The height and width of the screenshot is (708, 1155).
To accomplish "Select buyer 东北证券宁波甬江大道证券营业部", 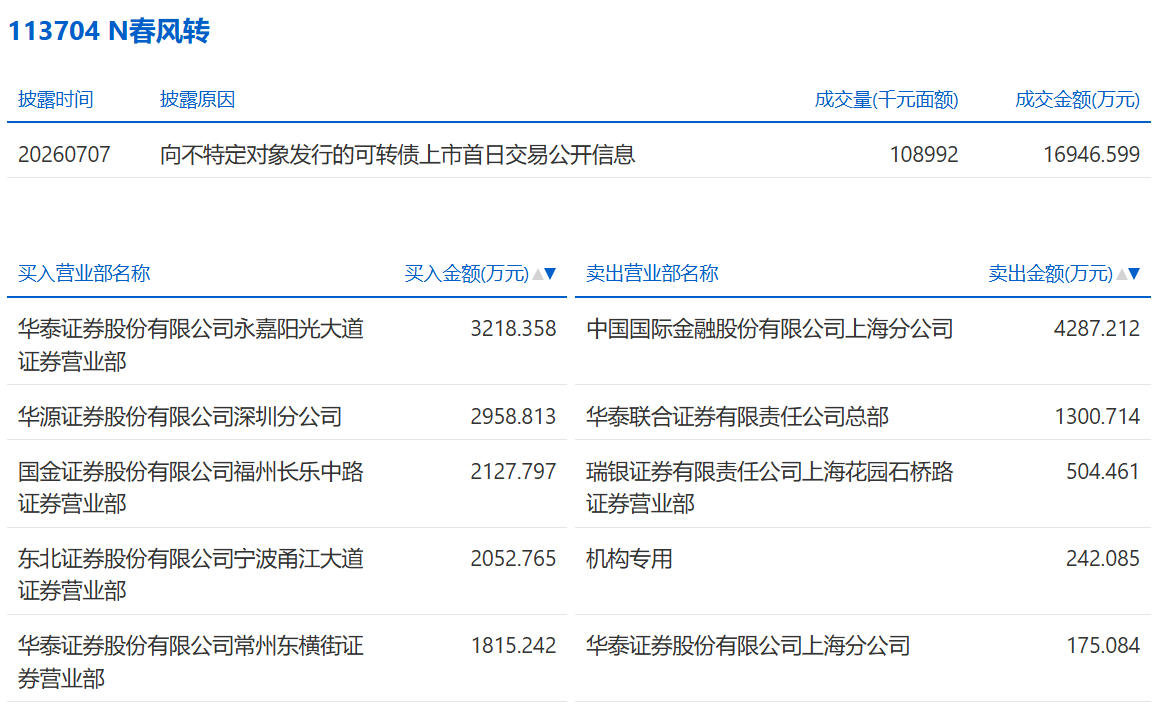I will [x=191, y=574].
